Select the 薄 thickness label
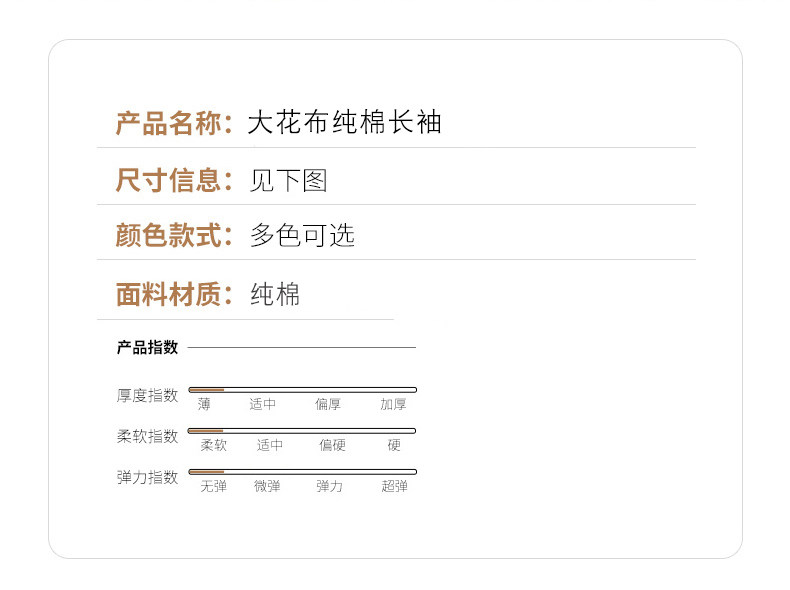 [x=204, y=404]
